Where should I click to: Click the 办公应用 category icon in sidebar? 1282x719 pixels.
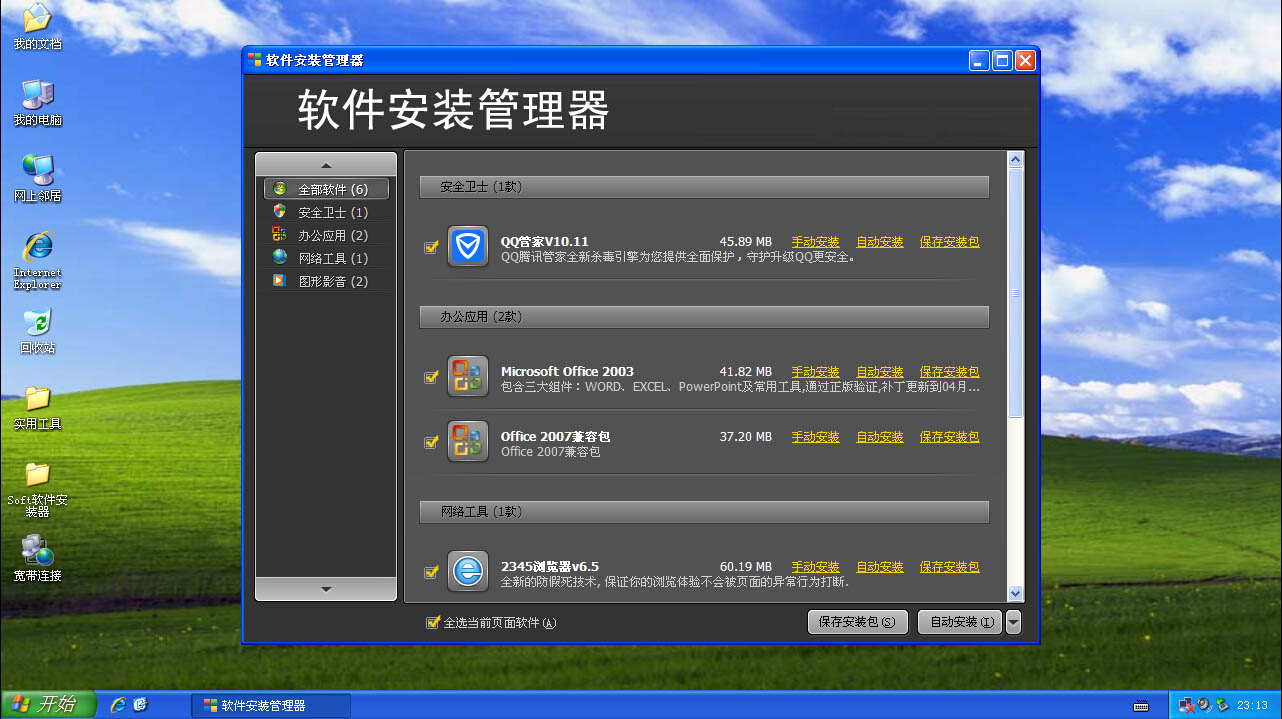279,234
